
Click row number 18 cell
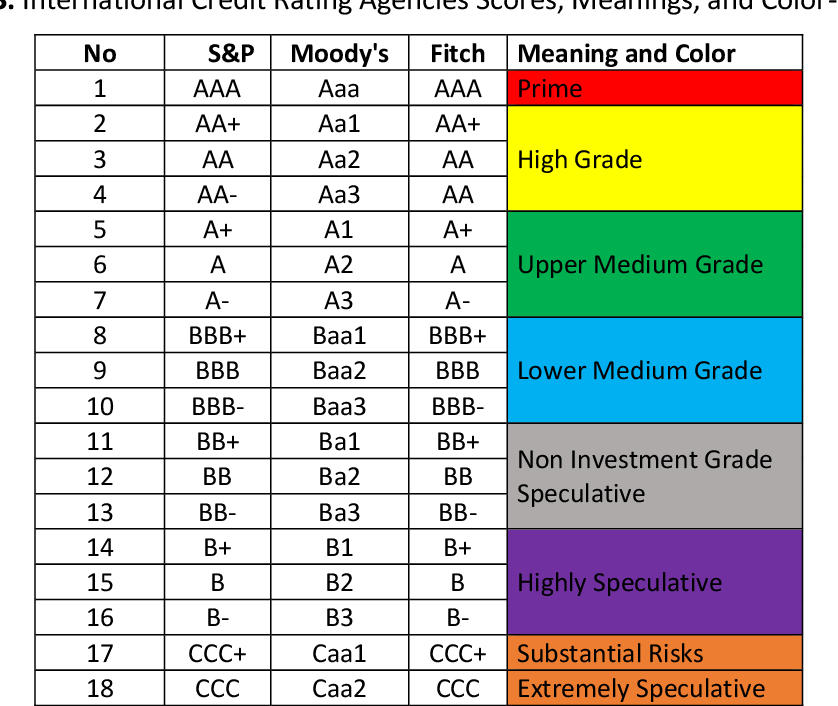pyautogui.click(x=100, y=688)
